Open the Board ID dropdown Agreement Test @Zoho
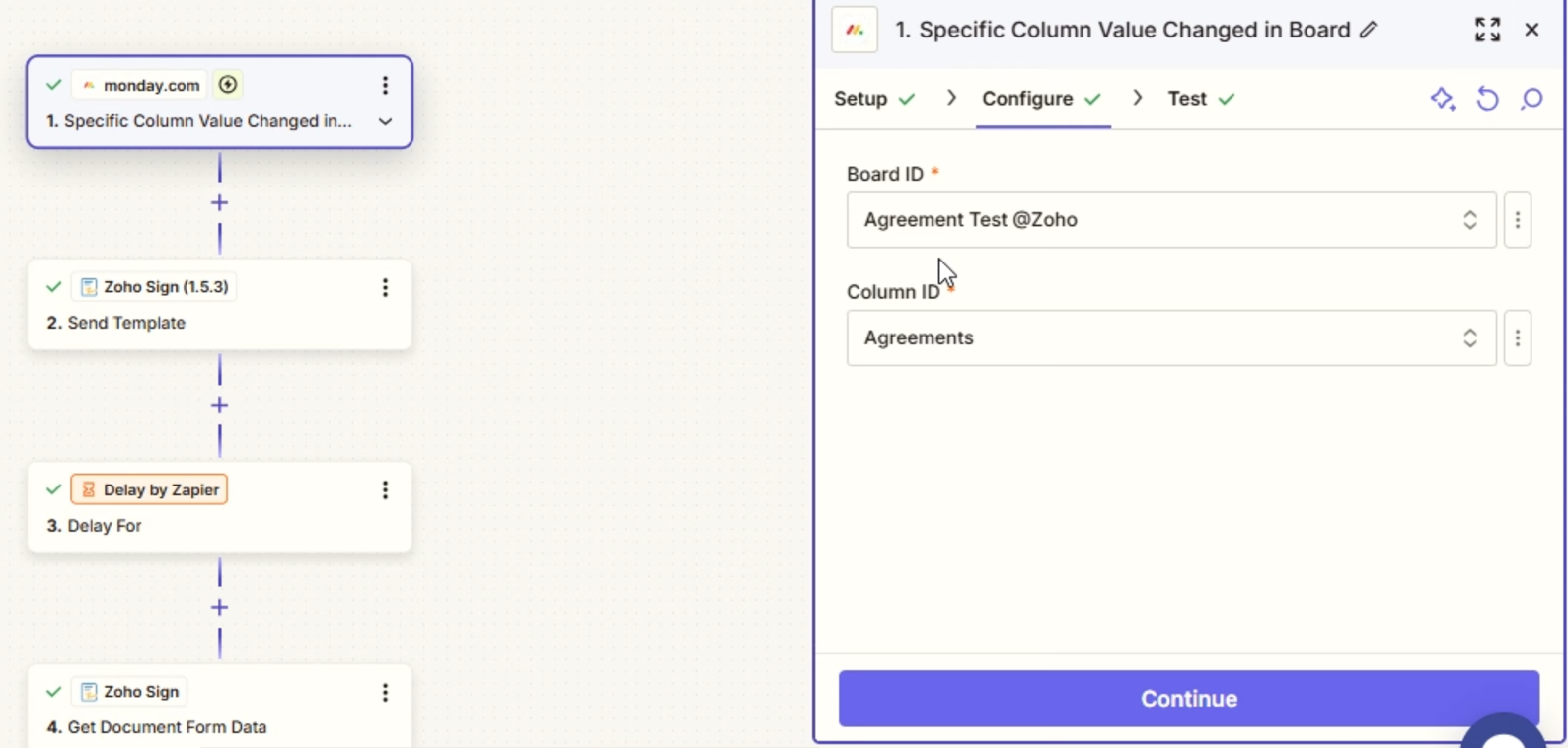1568x748 pixels. [x=1171, y=220]
